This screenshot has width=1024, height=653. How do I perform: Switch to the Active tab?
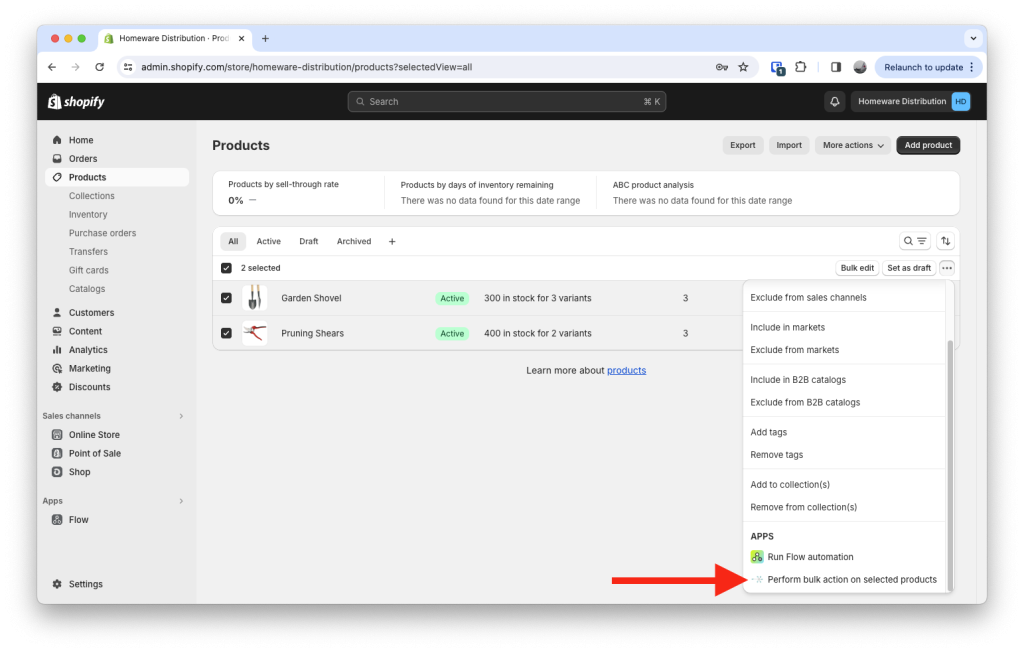268,242
